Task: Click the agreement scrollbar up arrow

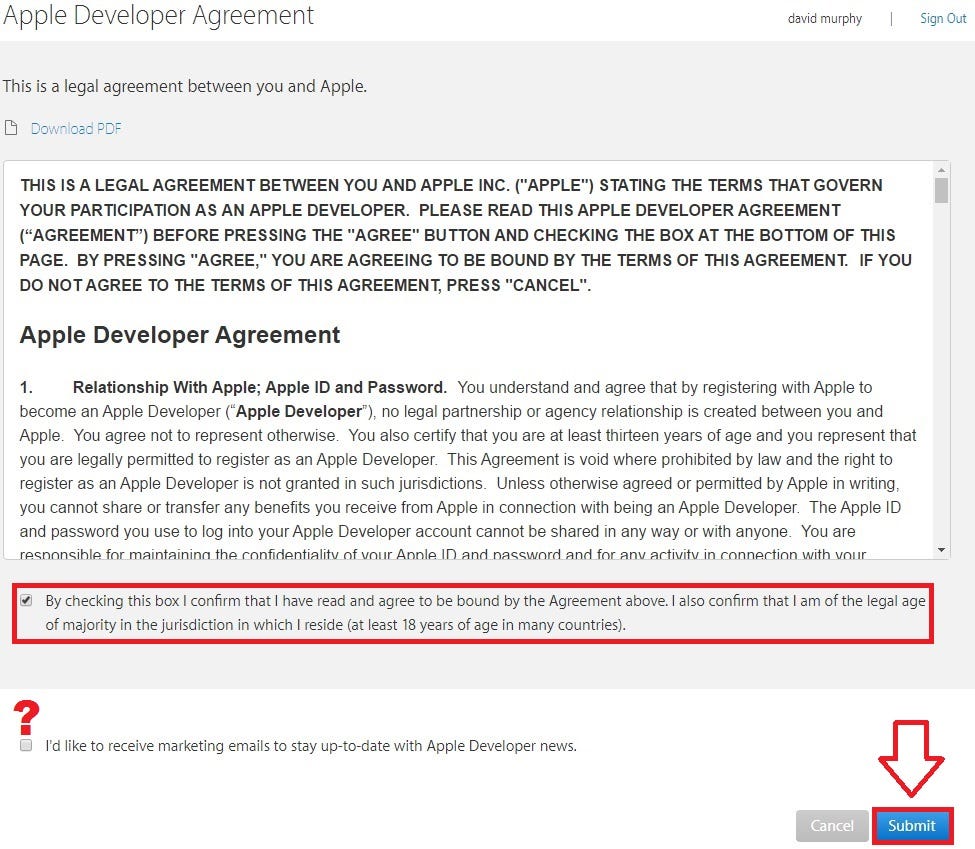Action: pyautogui.click(x=941, y=170)
